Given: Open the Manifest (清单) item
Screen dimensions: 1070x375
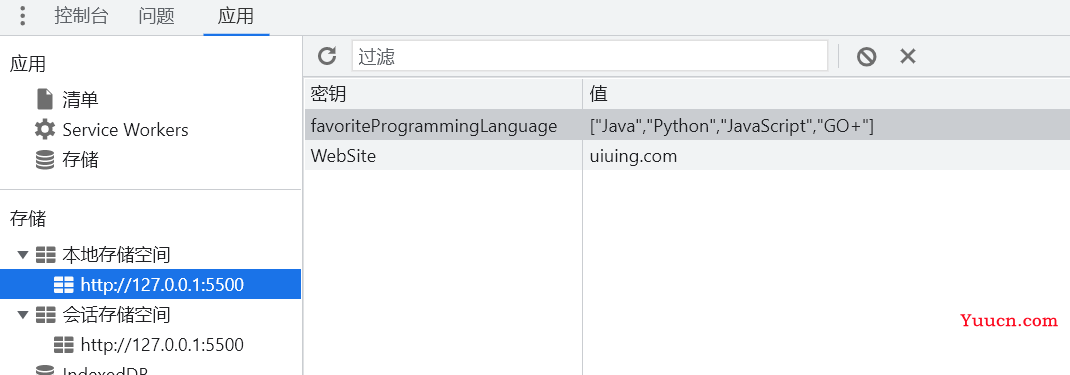Looking at the screenshot, I should point(67,100).
